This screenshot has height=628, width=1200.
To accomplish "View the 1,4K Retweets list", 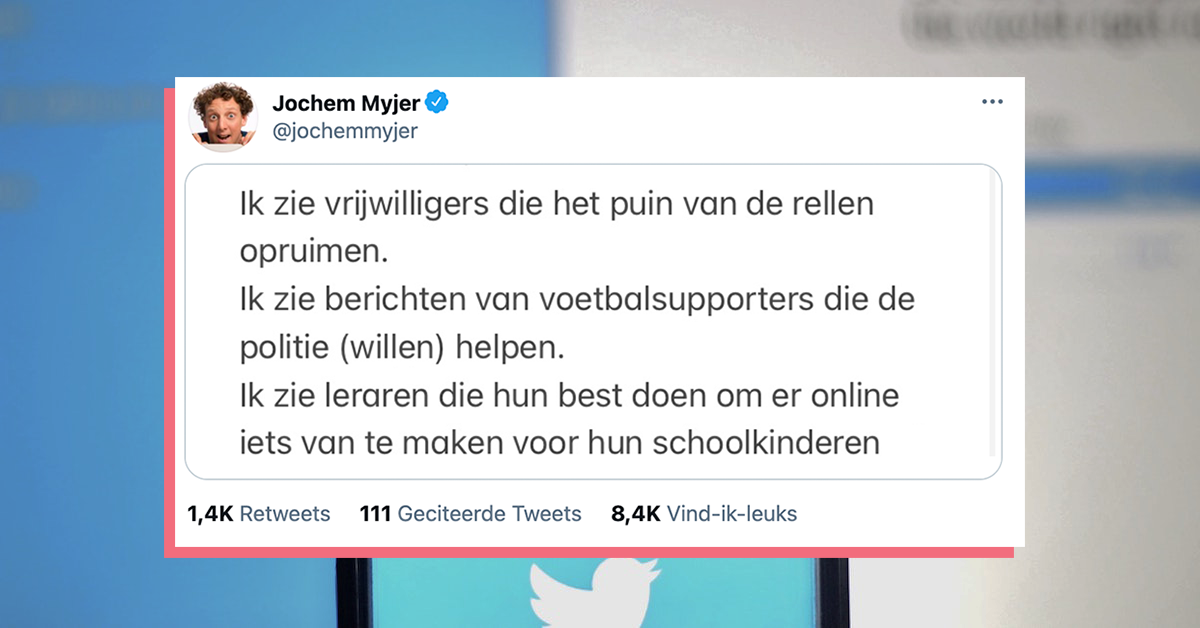I will point(258,514).
